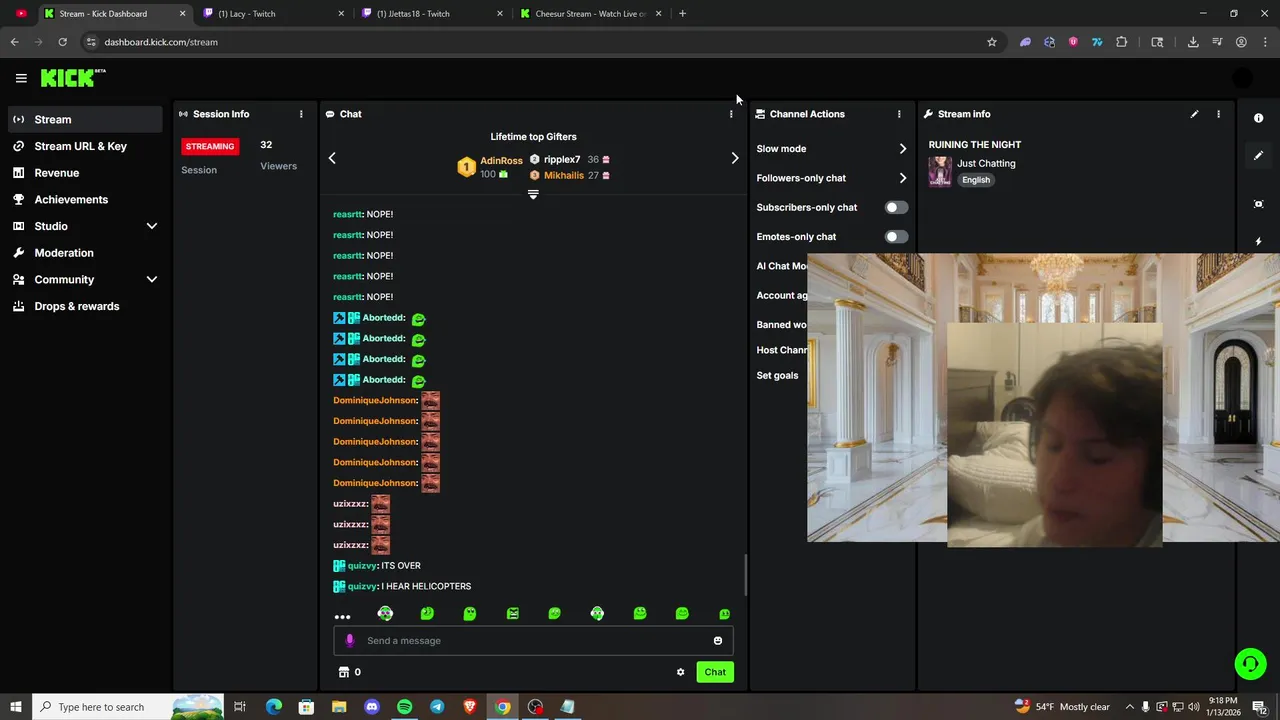The width and height of the screenshot is (1280, 720).
Task: Click the pencil icon in right sidebar
Action: tap(1258, 155)
